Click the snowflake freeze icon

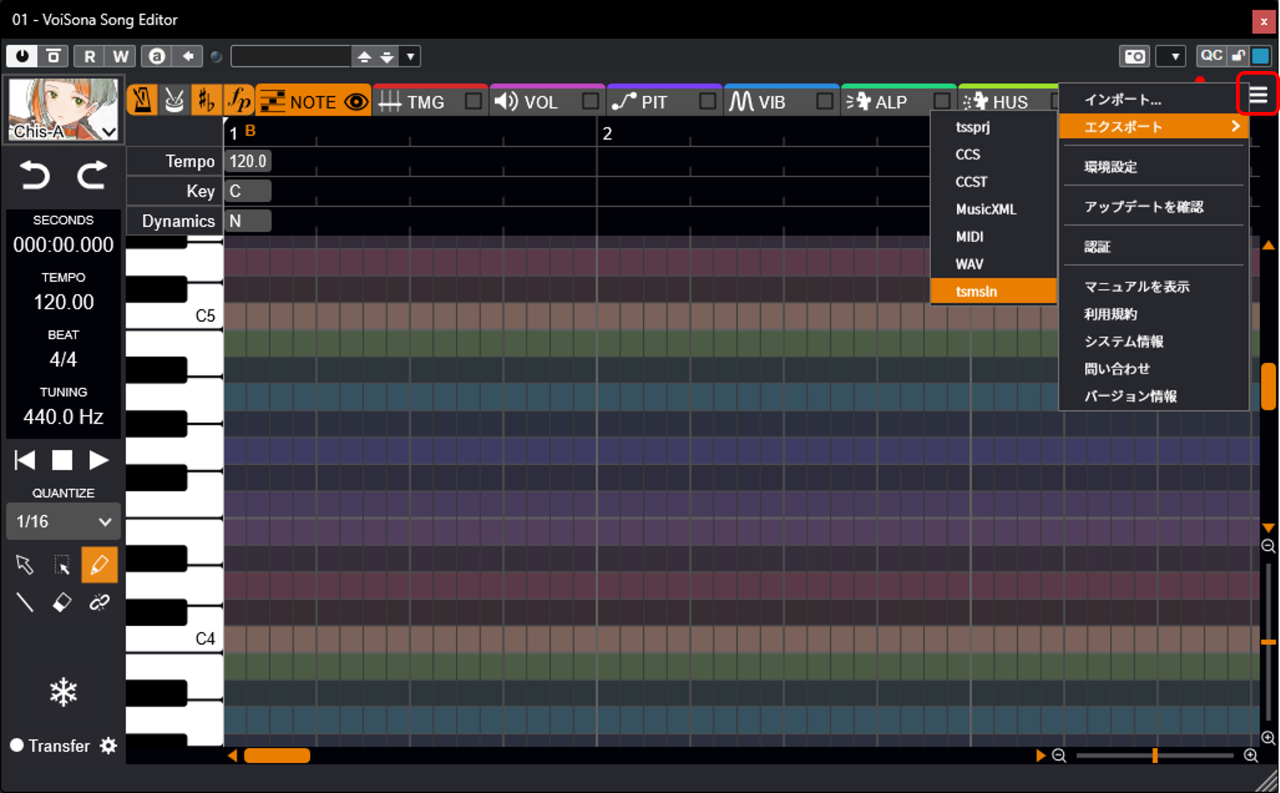click(x=63, y=692)
